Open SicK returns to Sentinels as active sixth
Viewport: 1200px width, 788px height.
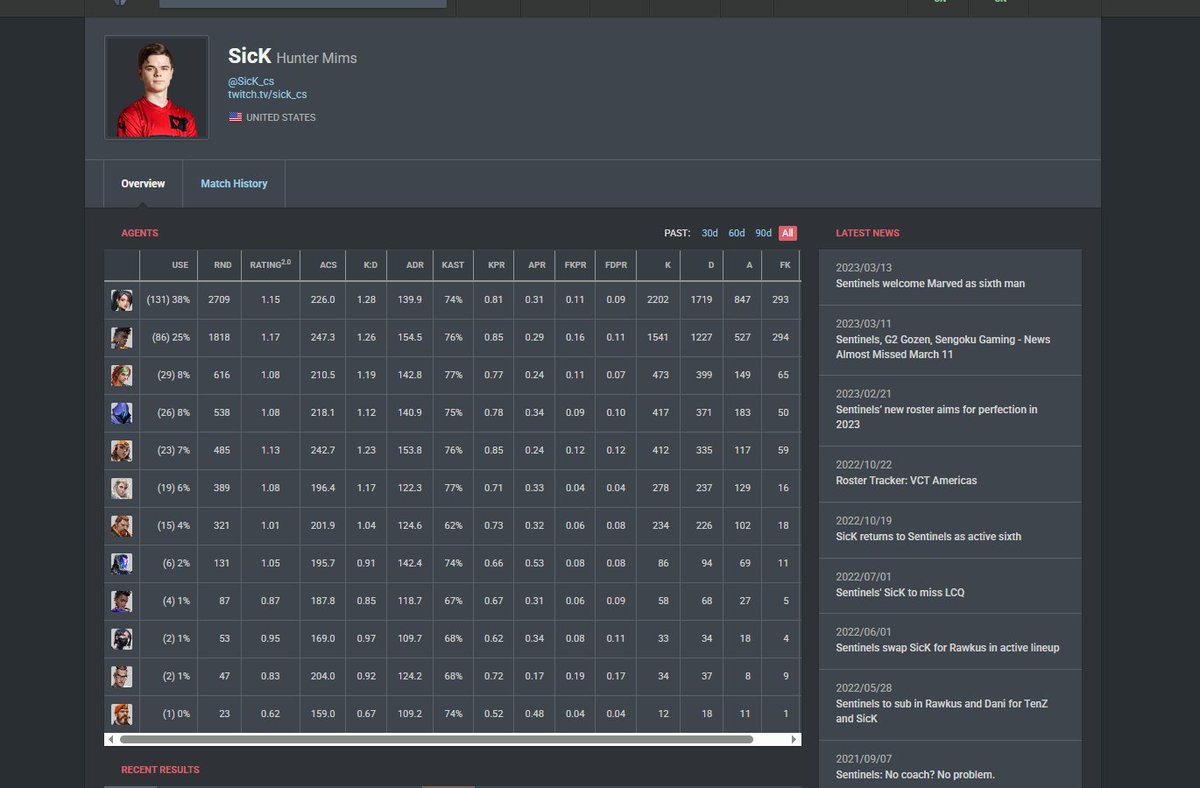950,529
